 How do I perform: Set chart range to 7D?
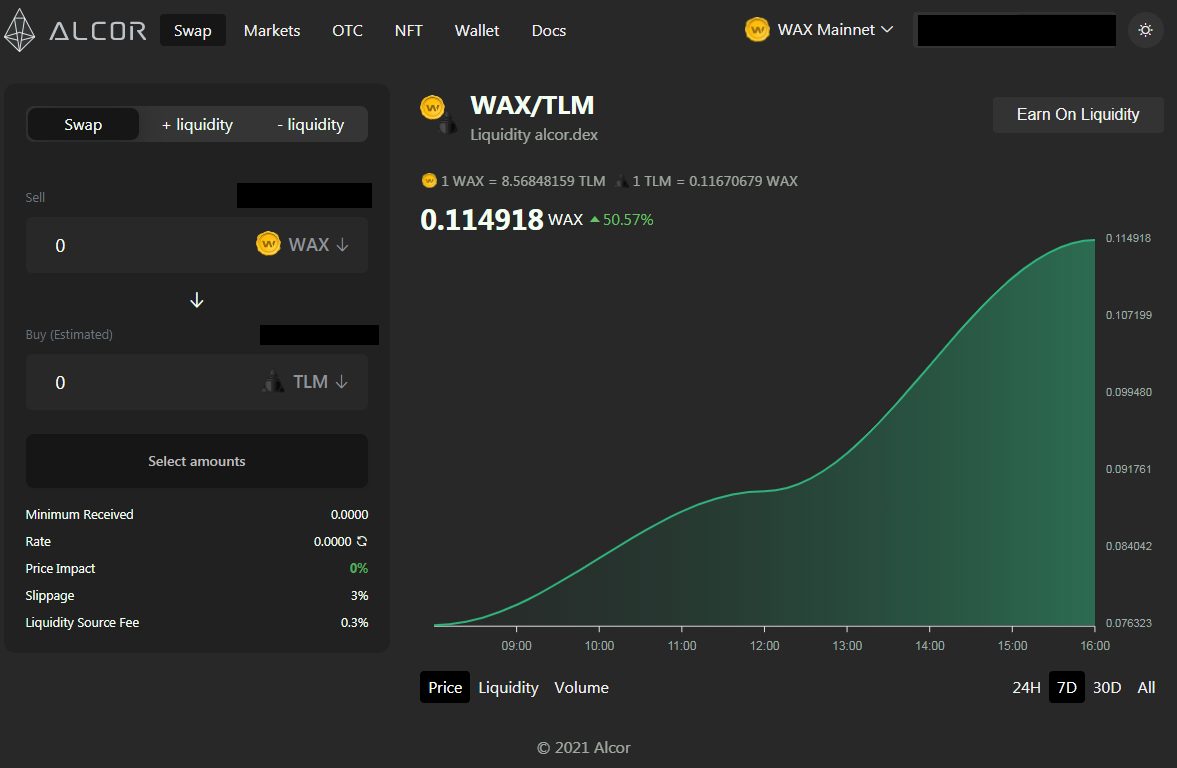(1067, 687)
